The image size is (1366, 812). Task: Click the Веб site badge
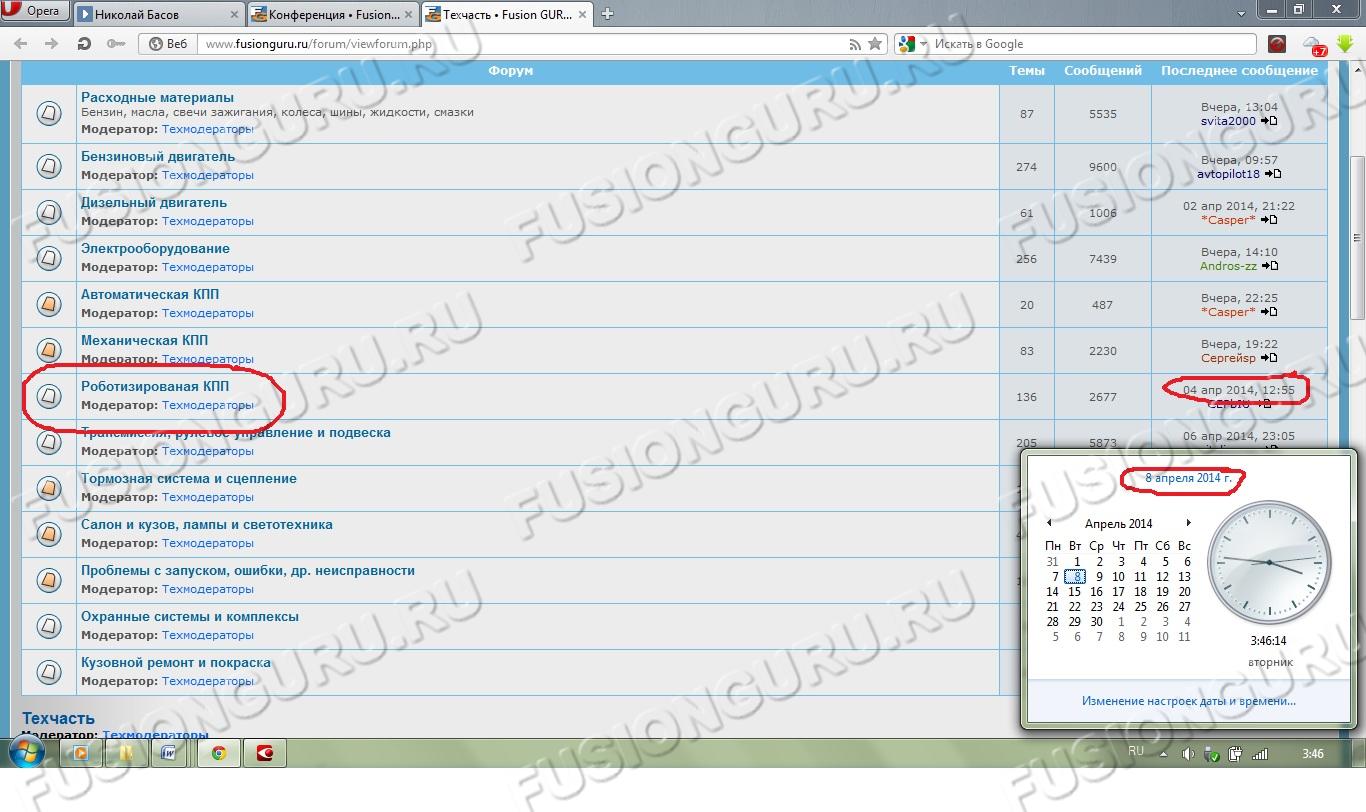[167, 44]
